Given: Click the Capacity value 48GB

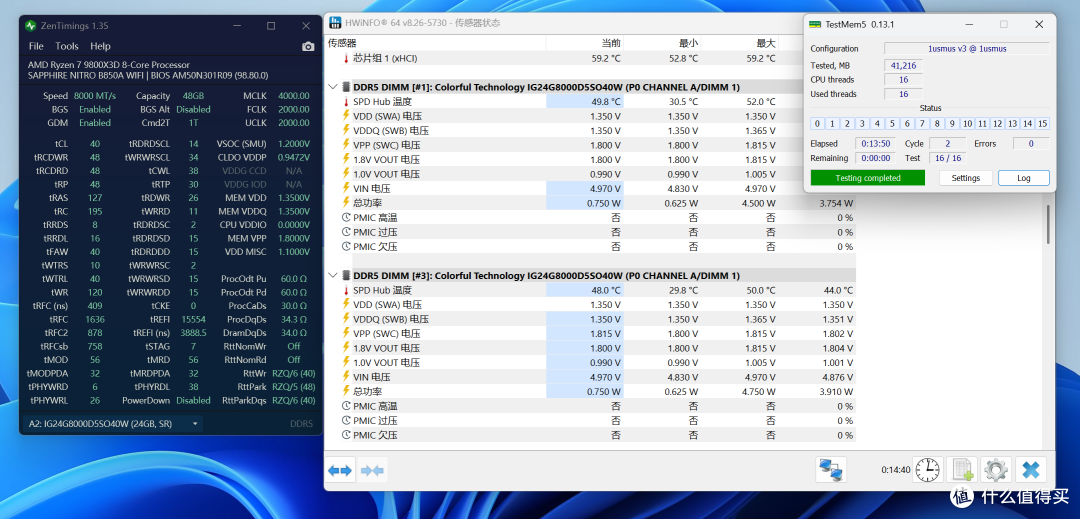Looking at the screenshot, I should coord(193,96).
